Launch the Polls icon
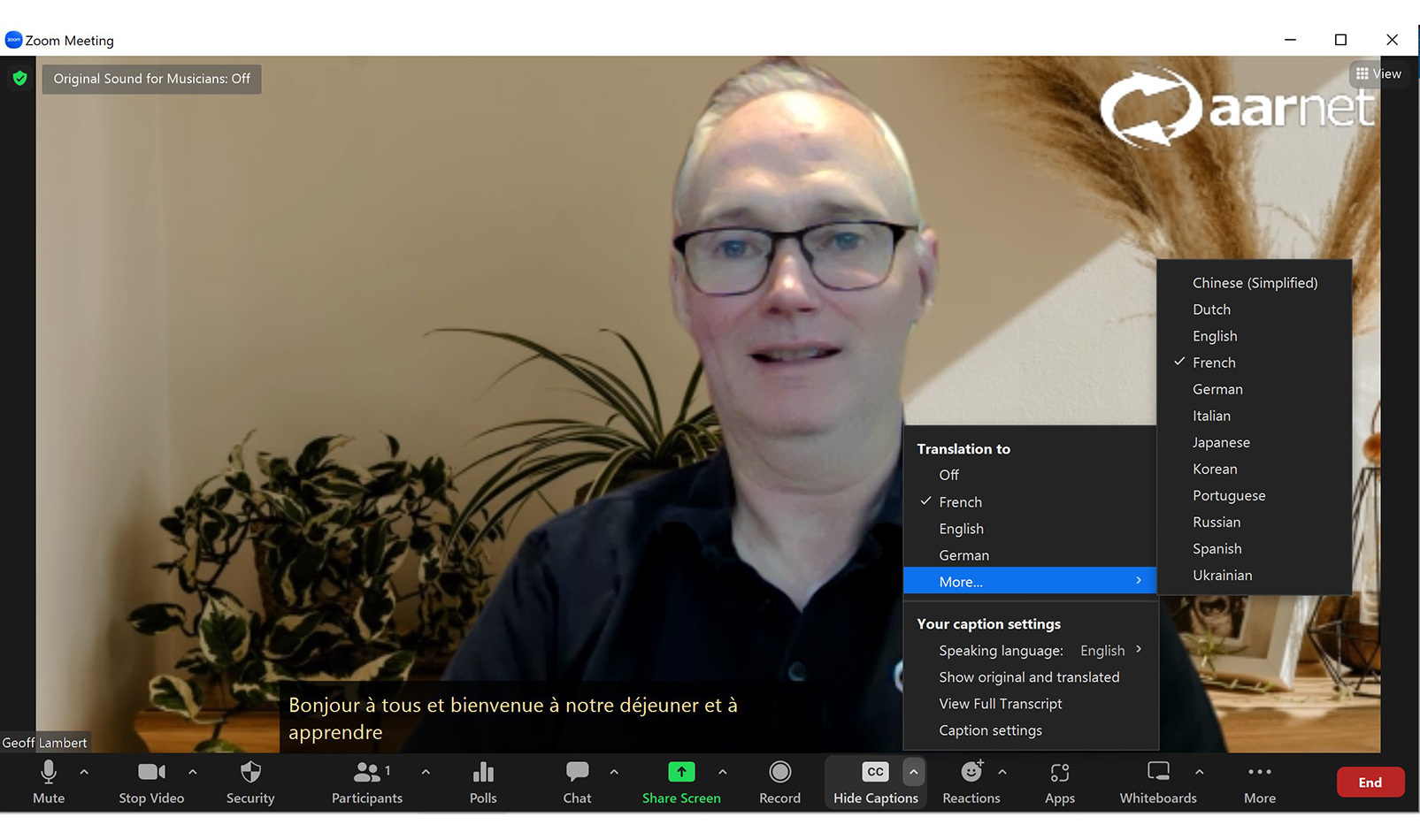 pos(483,782)
